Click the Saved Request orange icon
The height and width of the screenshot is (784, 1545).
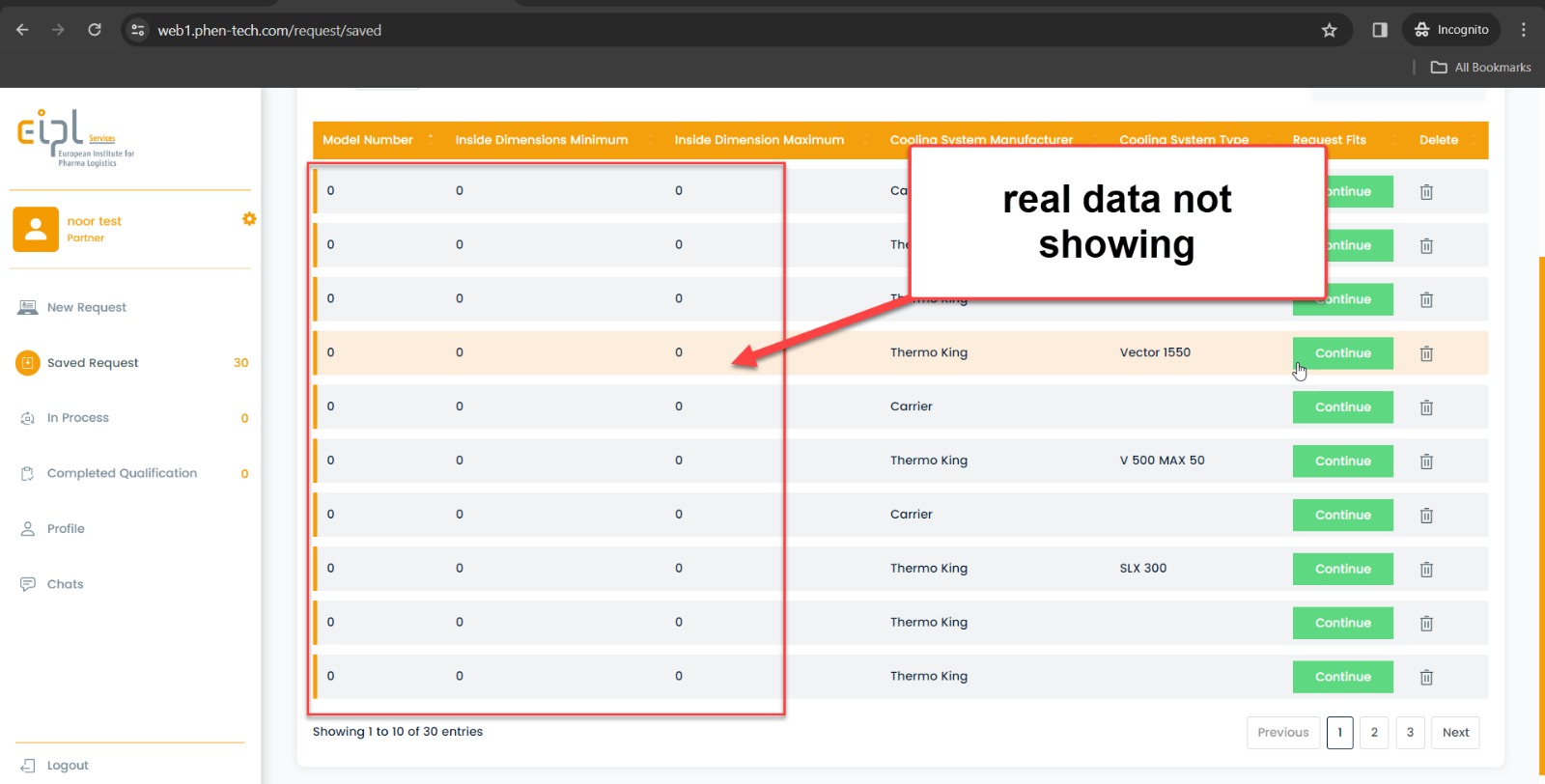pos(28,363)
